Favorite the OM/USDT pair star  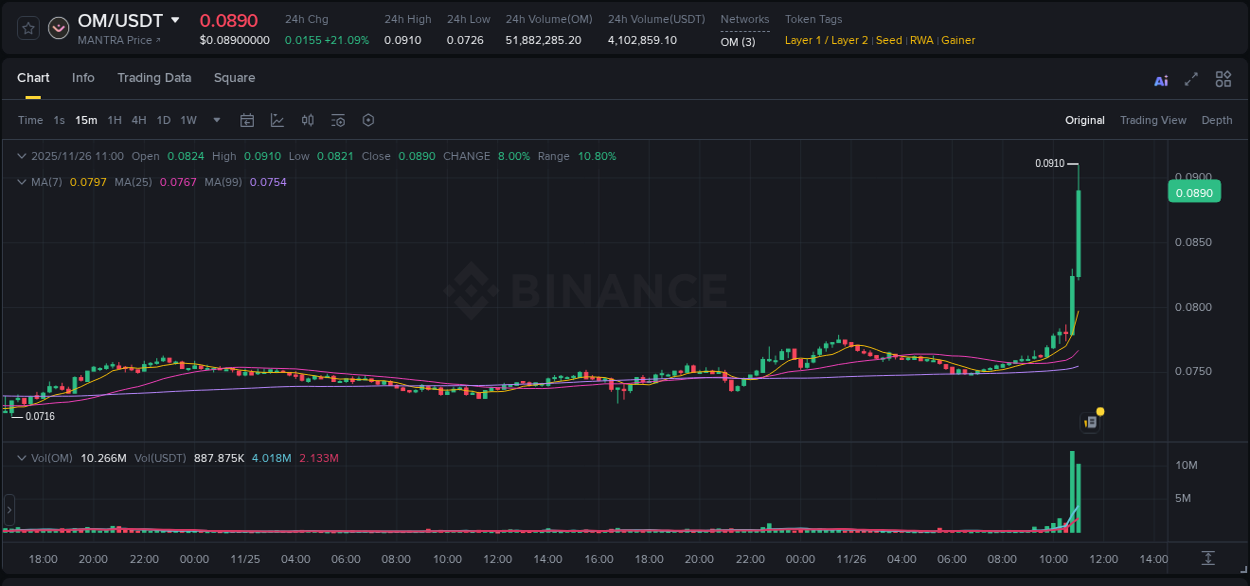27,27
